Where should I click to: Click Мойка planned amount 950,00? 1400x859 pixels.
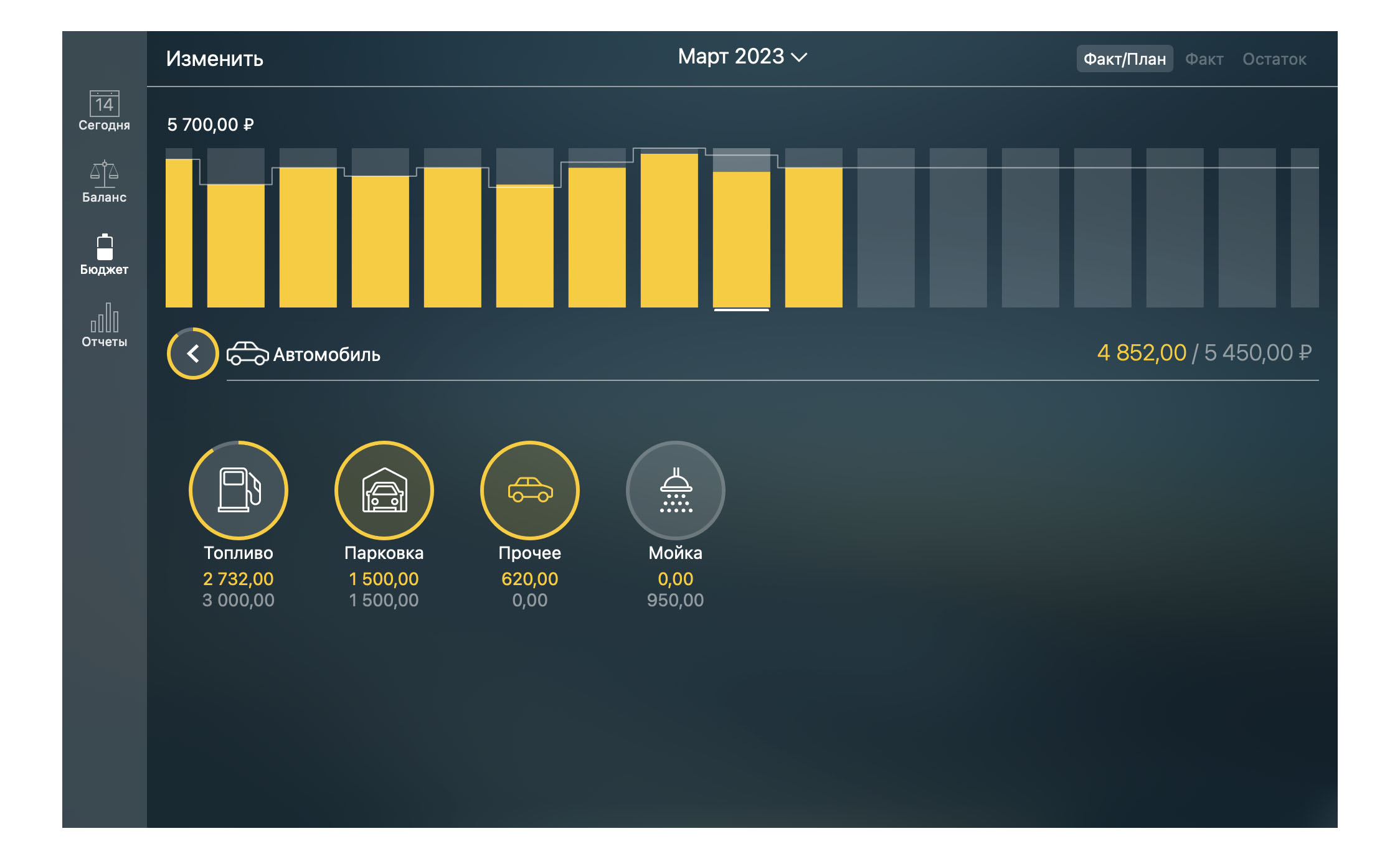click(676, 600)
